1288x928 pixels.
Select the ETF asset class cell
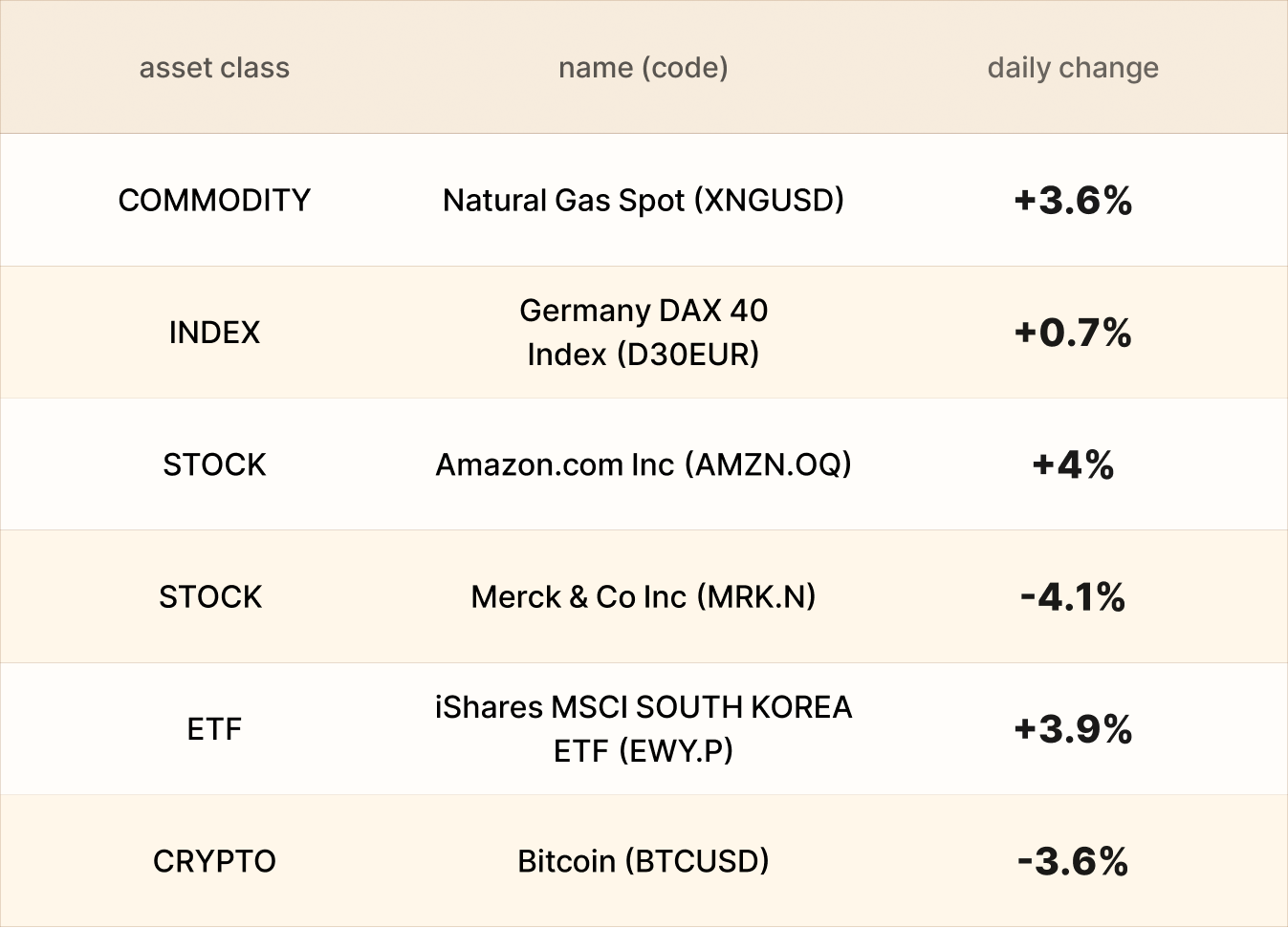click(214, 729)
